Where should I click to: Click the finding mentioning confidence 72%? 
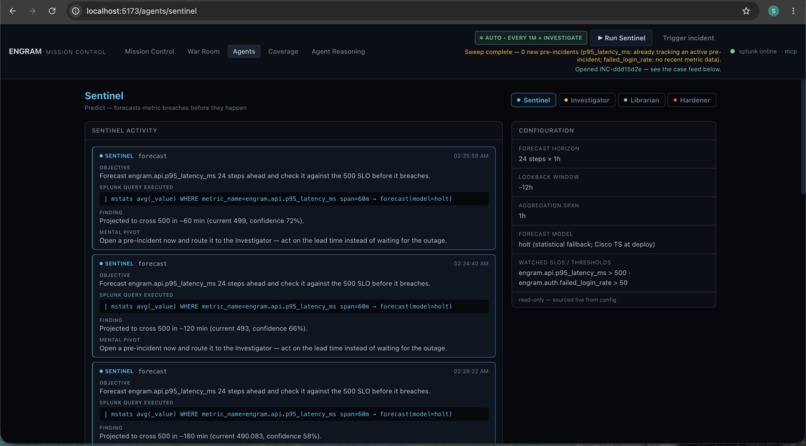tap(202, 221)
